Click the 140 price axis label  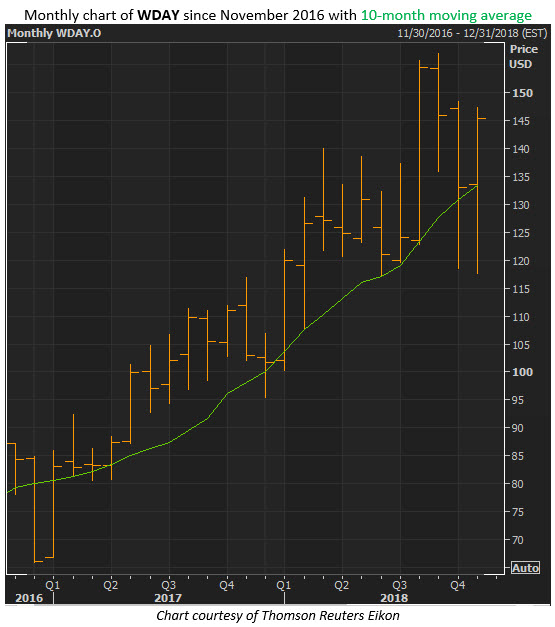[521, 149]
